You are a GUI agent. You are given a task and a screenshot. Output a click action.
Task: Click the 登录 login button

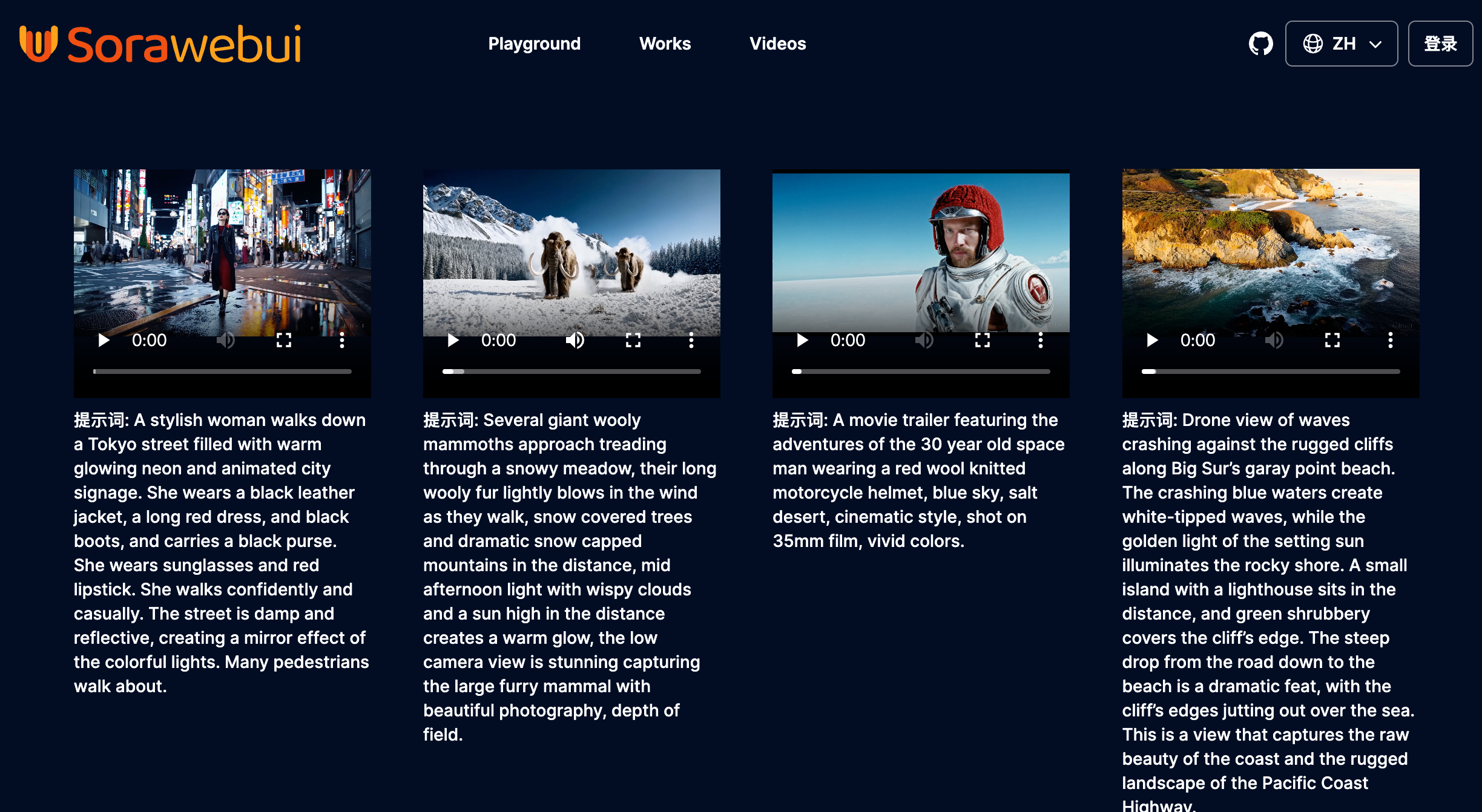[x=1440, y=44]
